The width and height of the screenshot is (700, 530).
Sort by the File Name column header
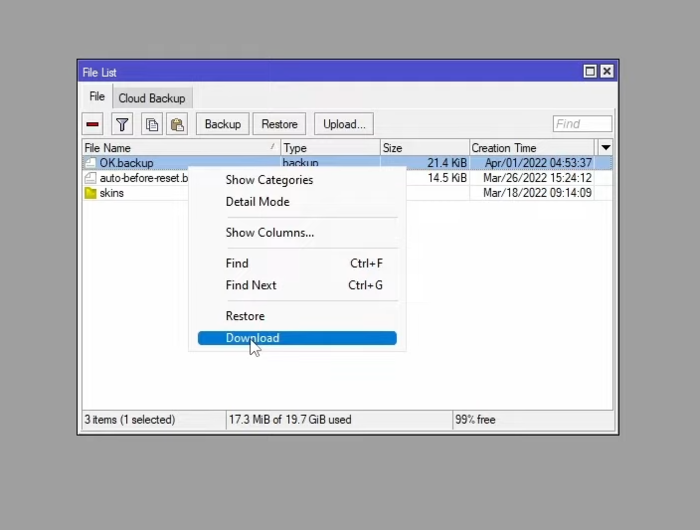[178, 148]
